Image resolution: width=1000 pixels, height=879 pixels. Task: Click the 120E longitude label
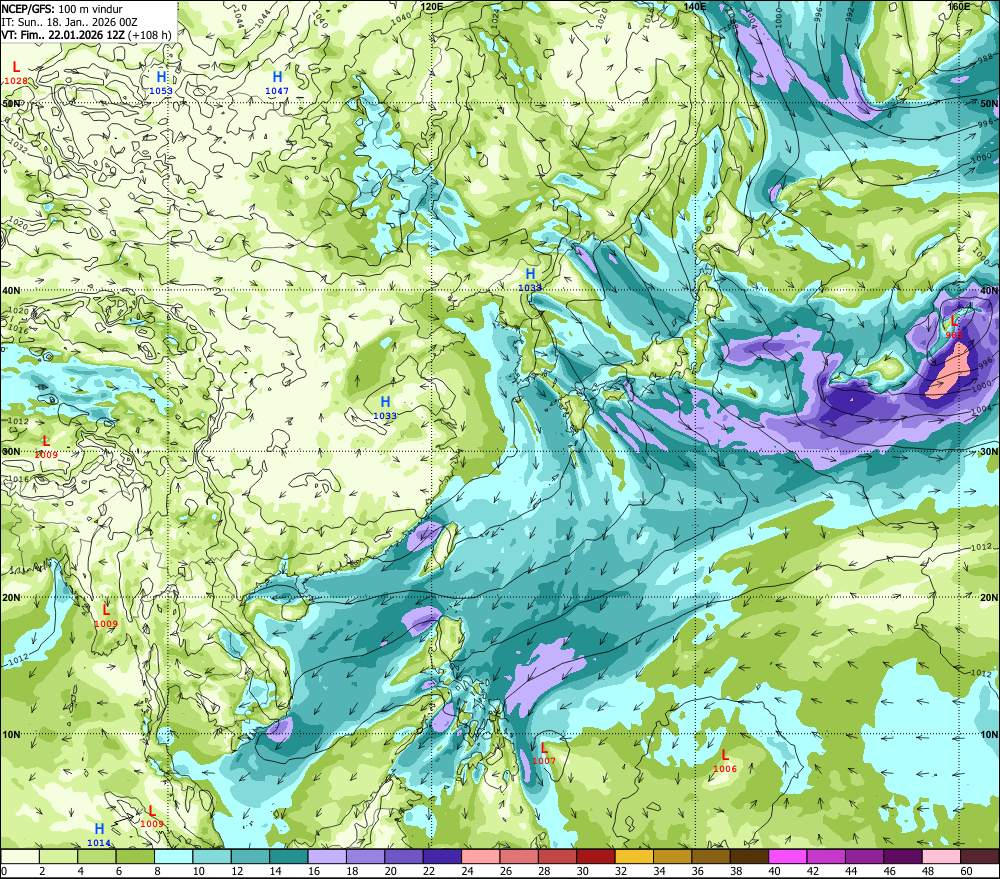click(432, 6)
